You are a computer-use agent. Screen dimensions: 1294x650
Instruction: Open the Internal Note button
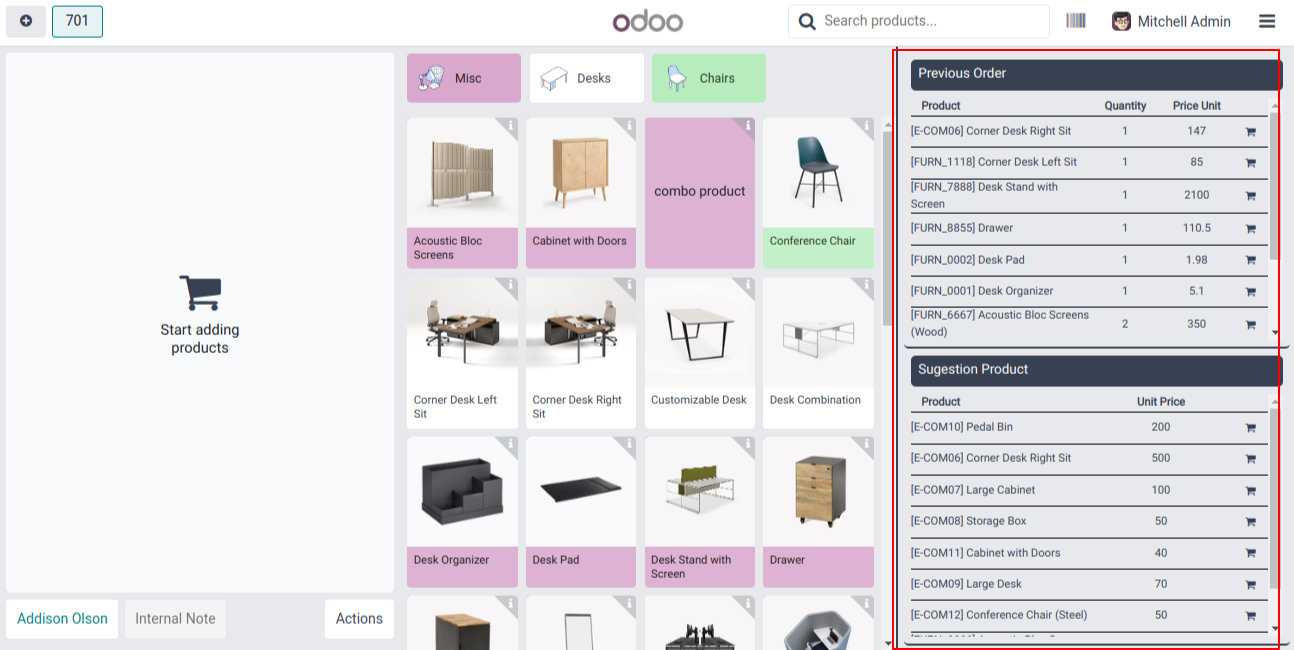[175, 619]
